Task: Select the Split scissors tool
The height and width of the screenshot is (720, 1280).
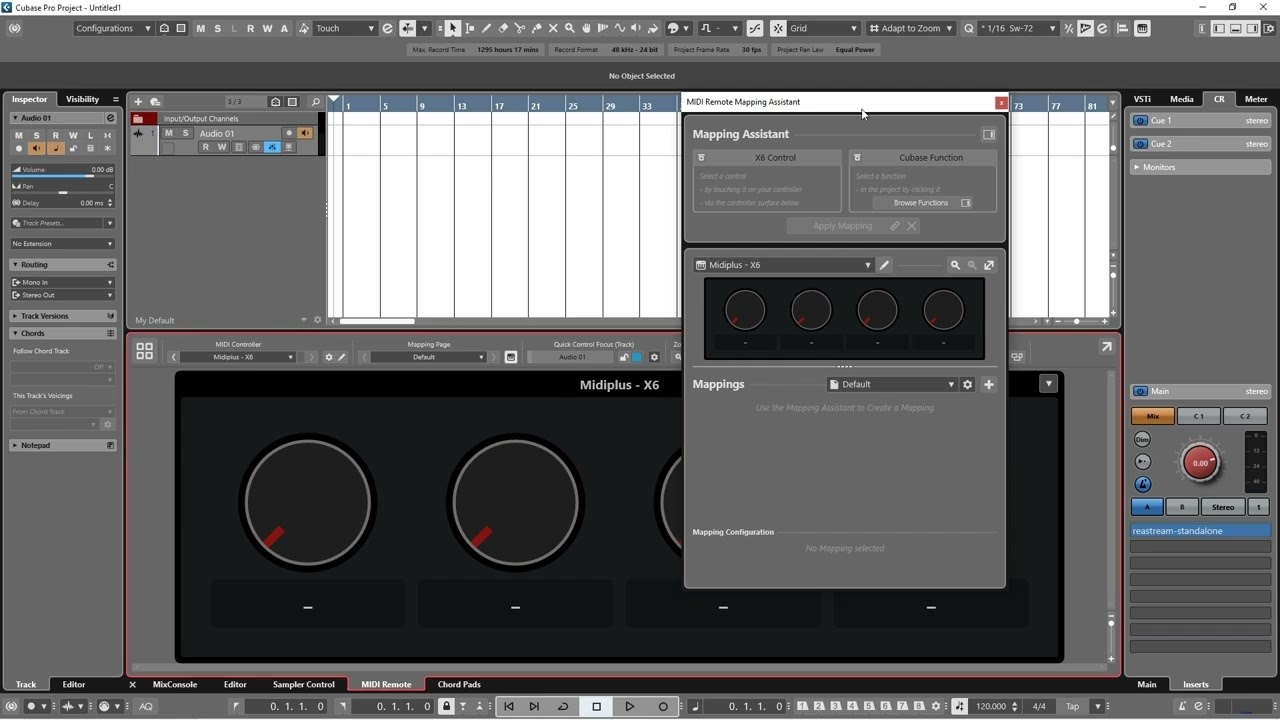Action: [520, 28]
